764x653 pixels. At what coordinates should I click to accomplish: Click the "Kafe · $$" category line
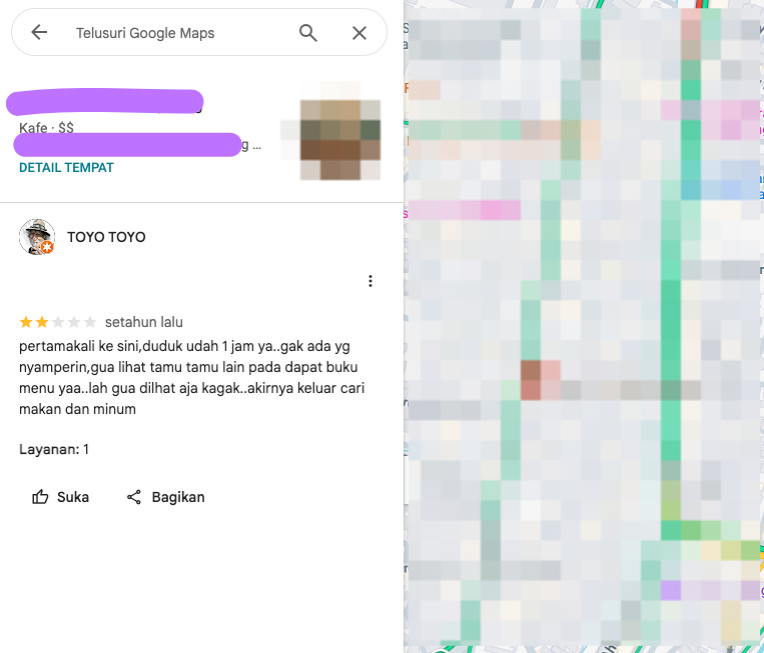[46, 128]
